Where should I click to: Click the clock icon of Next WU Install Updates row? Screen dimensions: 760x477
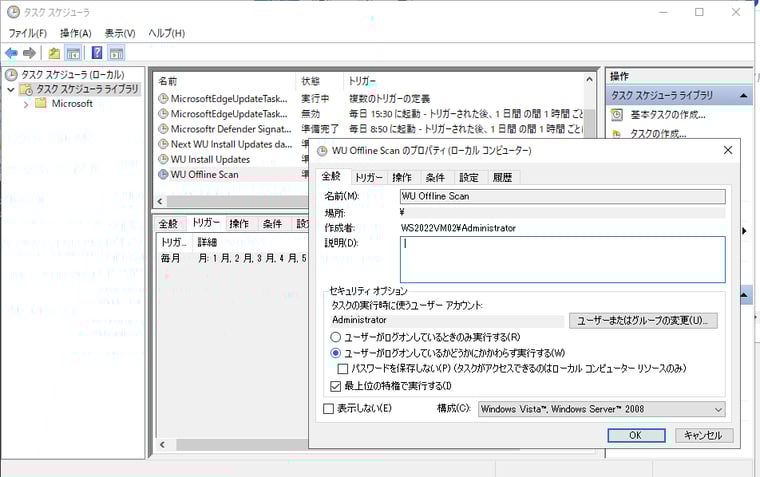[x=163, y=144]
